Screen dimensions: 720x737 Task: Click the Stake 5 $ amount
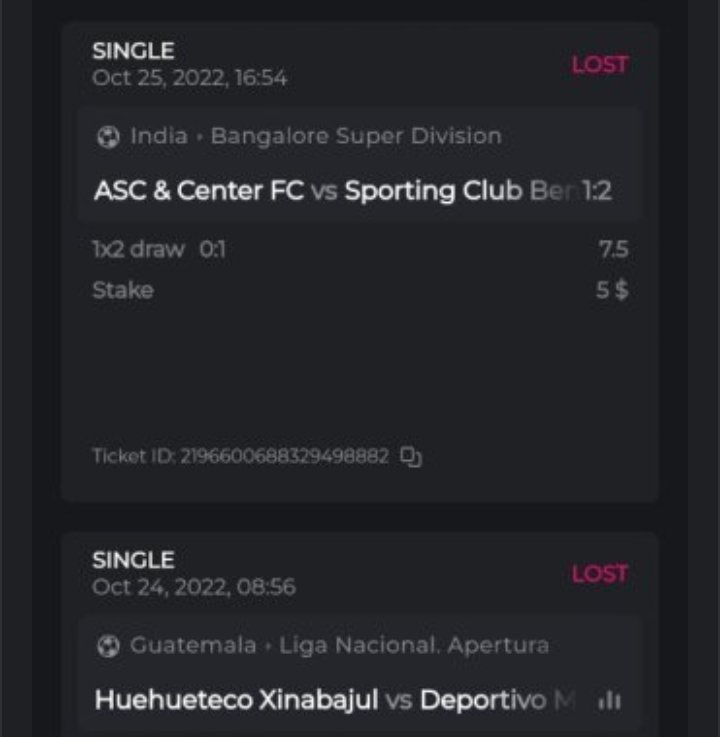click(x=611, y=291)
